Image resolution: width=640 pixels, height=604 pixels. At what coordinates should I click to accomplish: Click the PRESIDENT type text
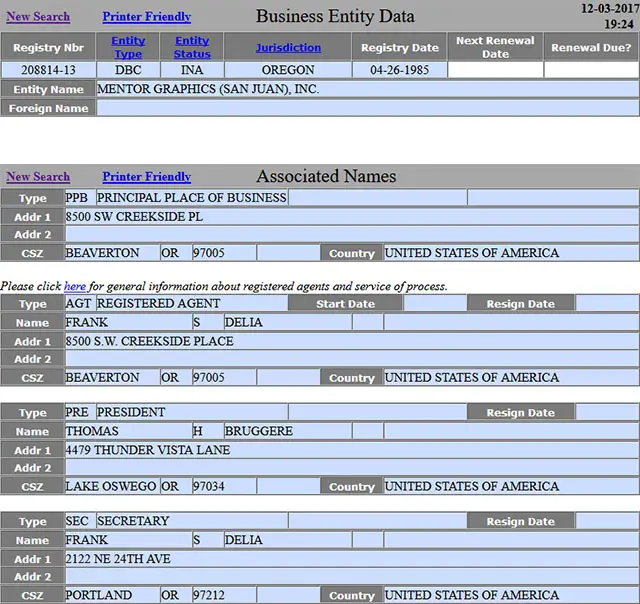coord(131,412)
